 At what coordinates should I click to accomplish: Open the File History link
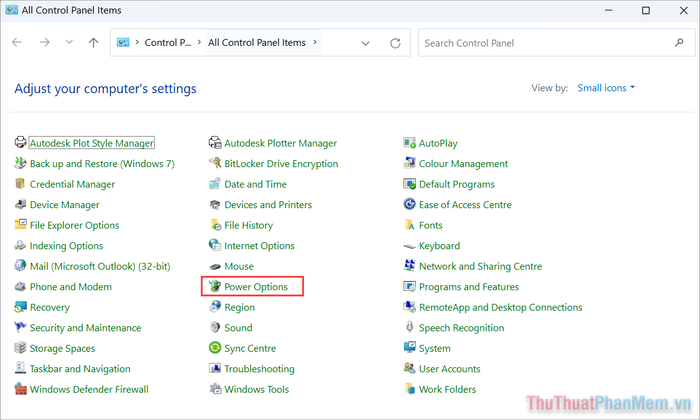pyautogui.click(x=248, y=225)
